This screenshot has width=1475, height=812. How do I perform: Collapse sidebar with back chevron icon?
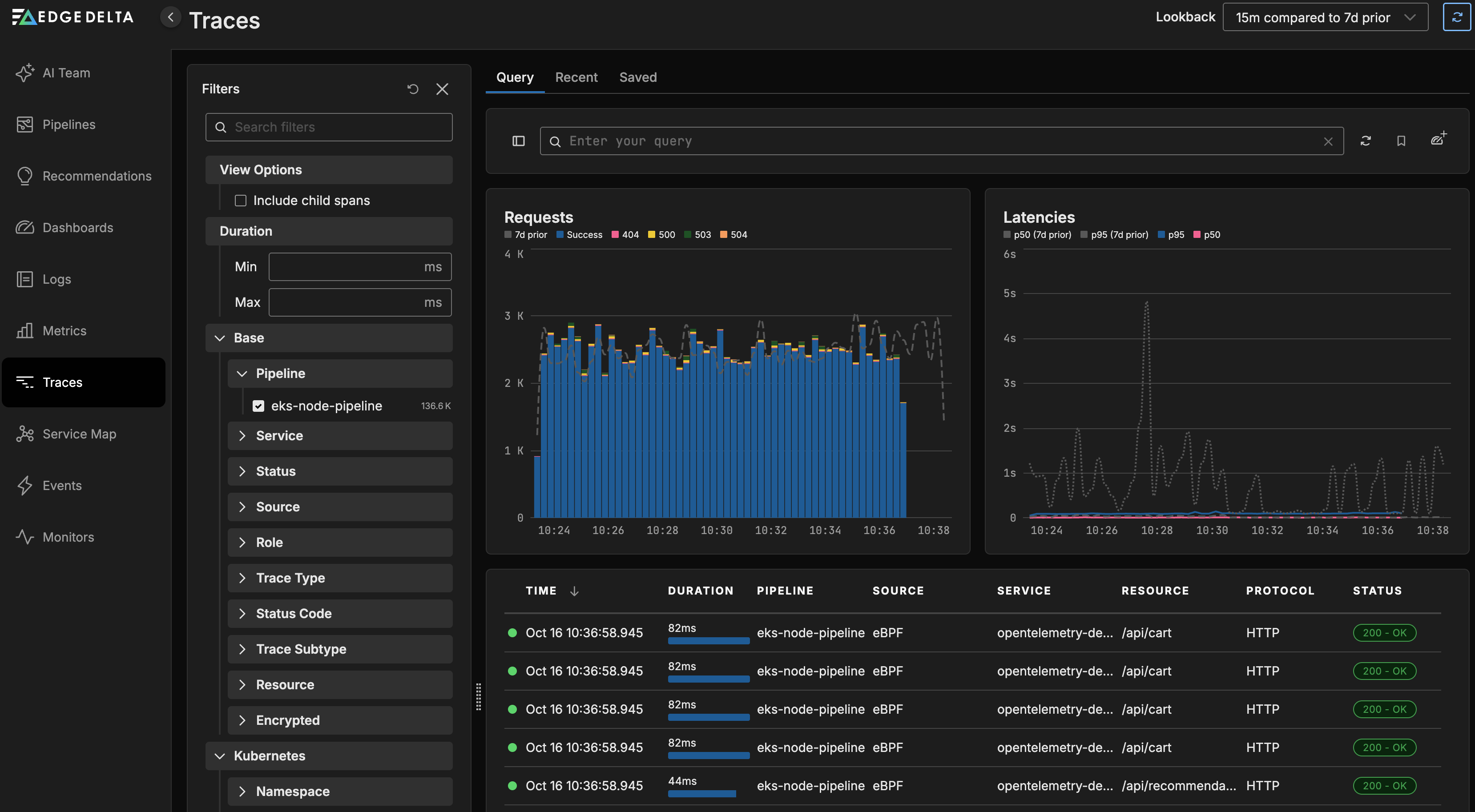coord(171,17)
